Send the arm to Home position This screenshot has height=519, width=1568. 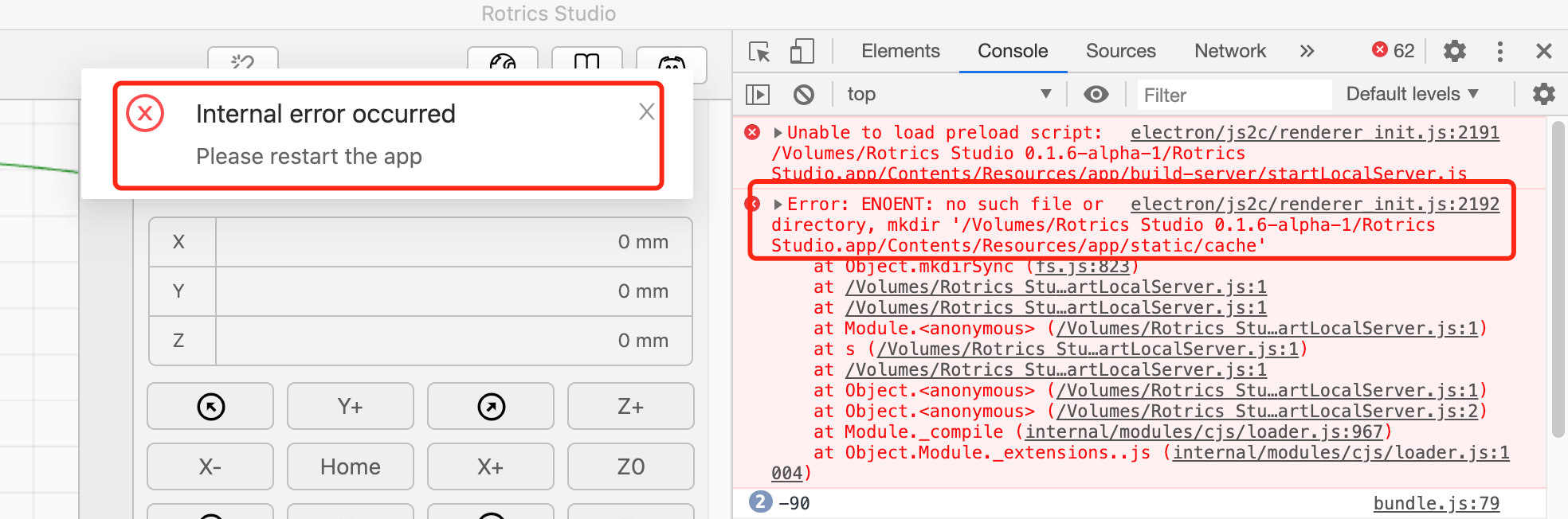coord(351,466)
